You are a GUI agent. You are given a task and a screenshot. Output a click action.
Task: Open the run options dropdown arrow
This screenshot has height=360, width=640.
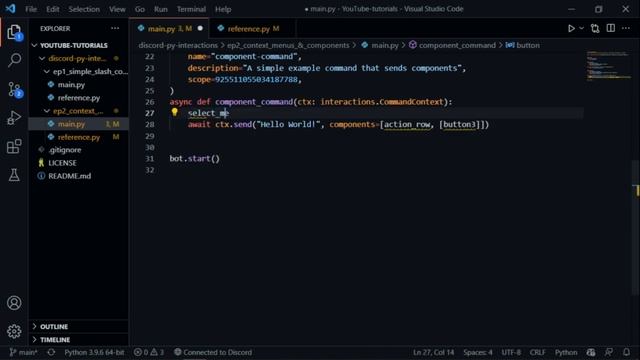pos(582,28)
